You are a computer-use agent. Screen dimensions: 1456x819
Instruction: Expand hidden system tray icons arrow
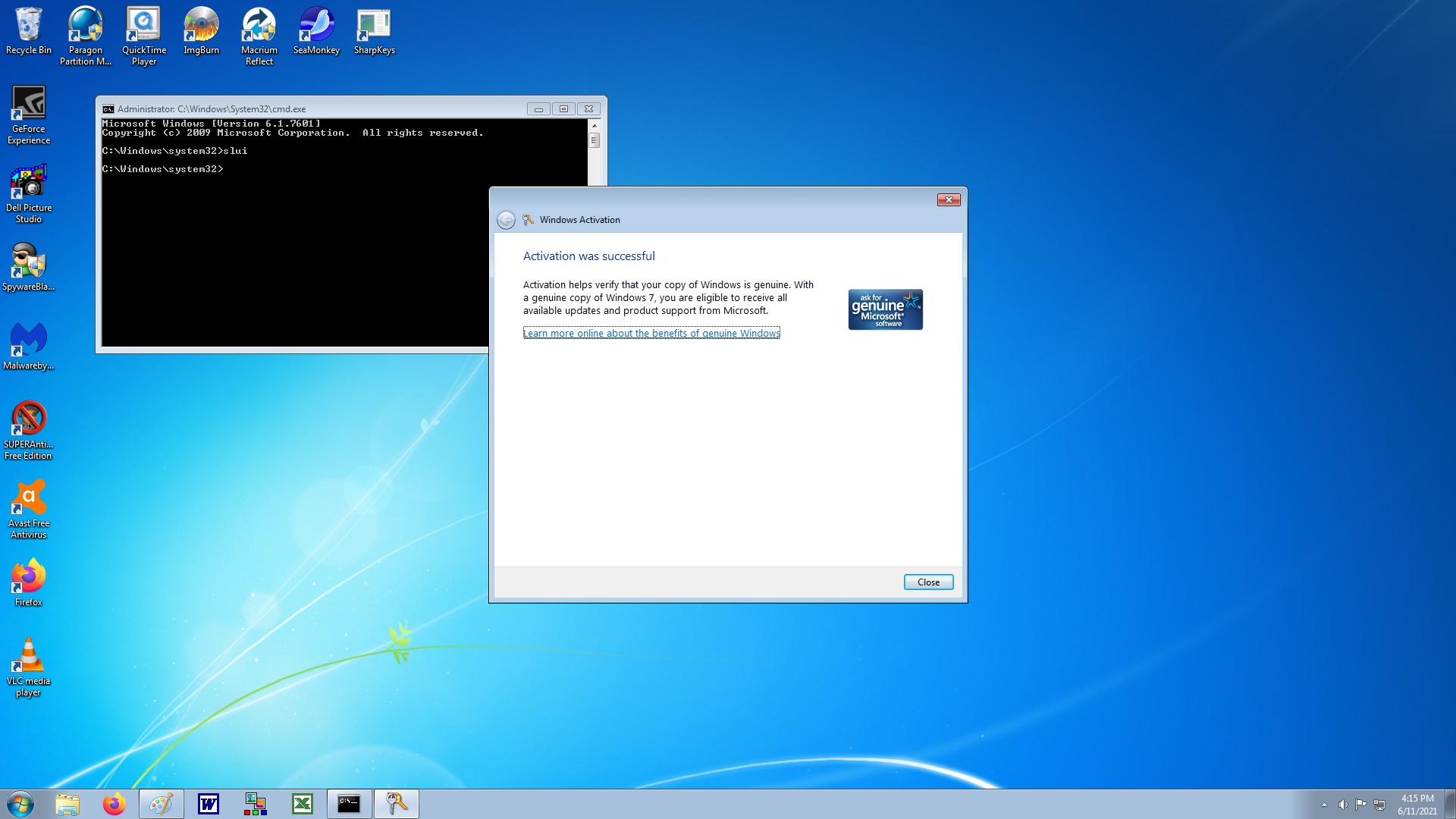(x=1324, y=805)
